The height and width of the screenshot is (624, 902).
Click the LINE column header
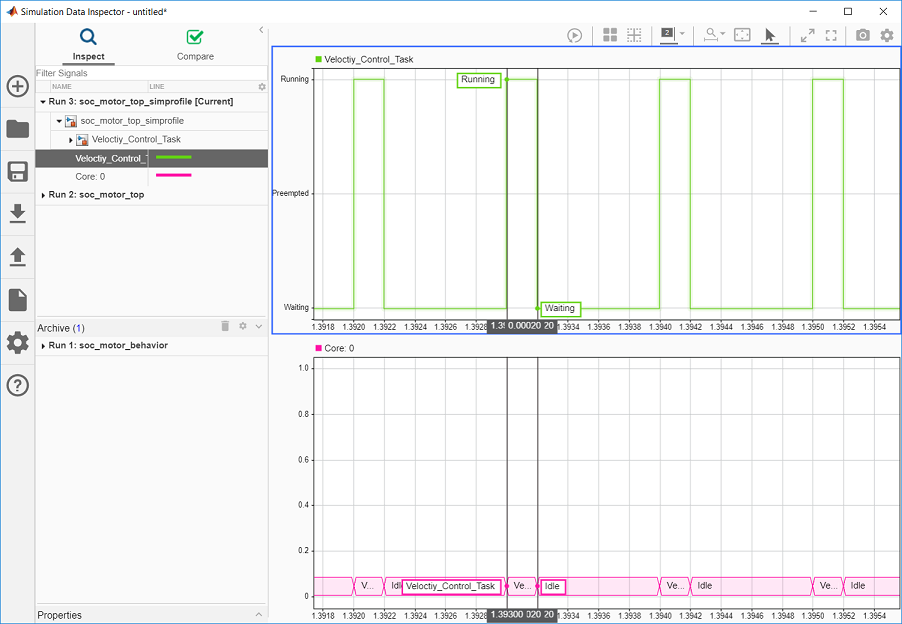point(157,87)
